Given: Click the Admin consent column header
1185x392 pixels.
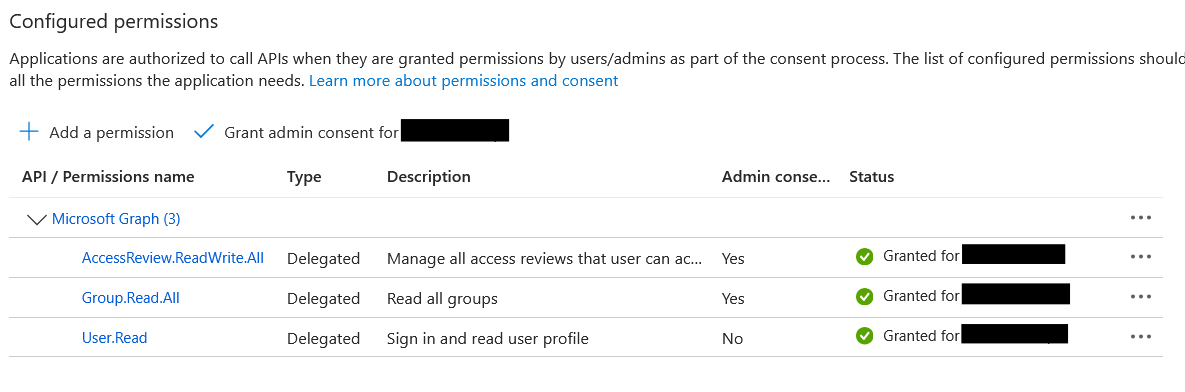Looking at the screenshot, I should pos(776,177).
